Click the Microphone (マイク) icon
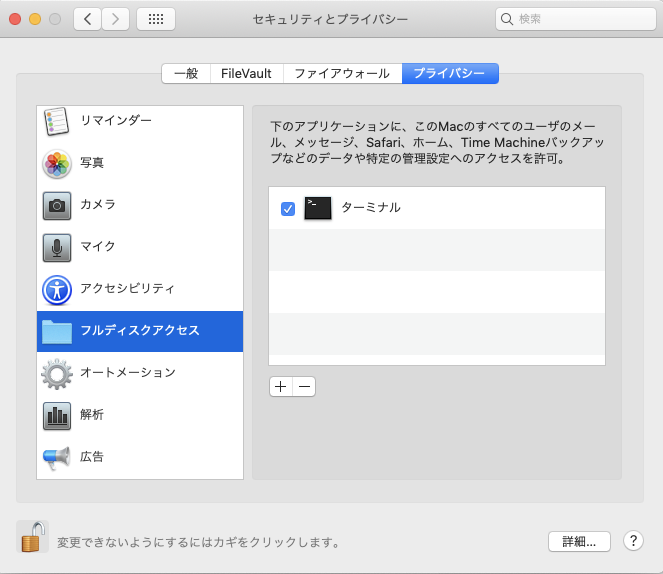Image resolution: width=663 pixels, height=574 pixels. coord(57,247)
